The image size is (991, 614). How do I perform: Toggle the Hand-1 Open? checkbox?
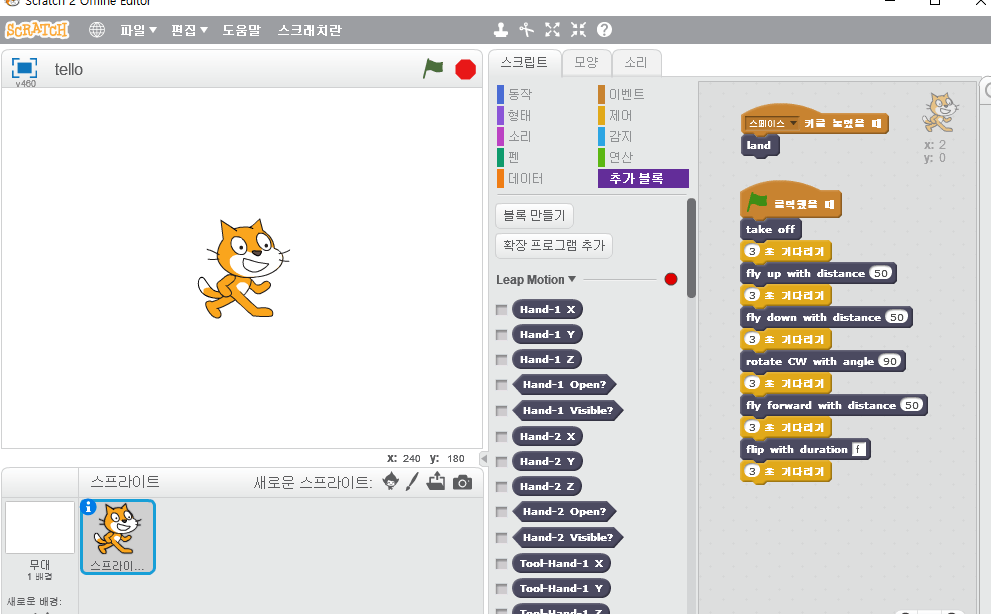tap(500, 384)
